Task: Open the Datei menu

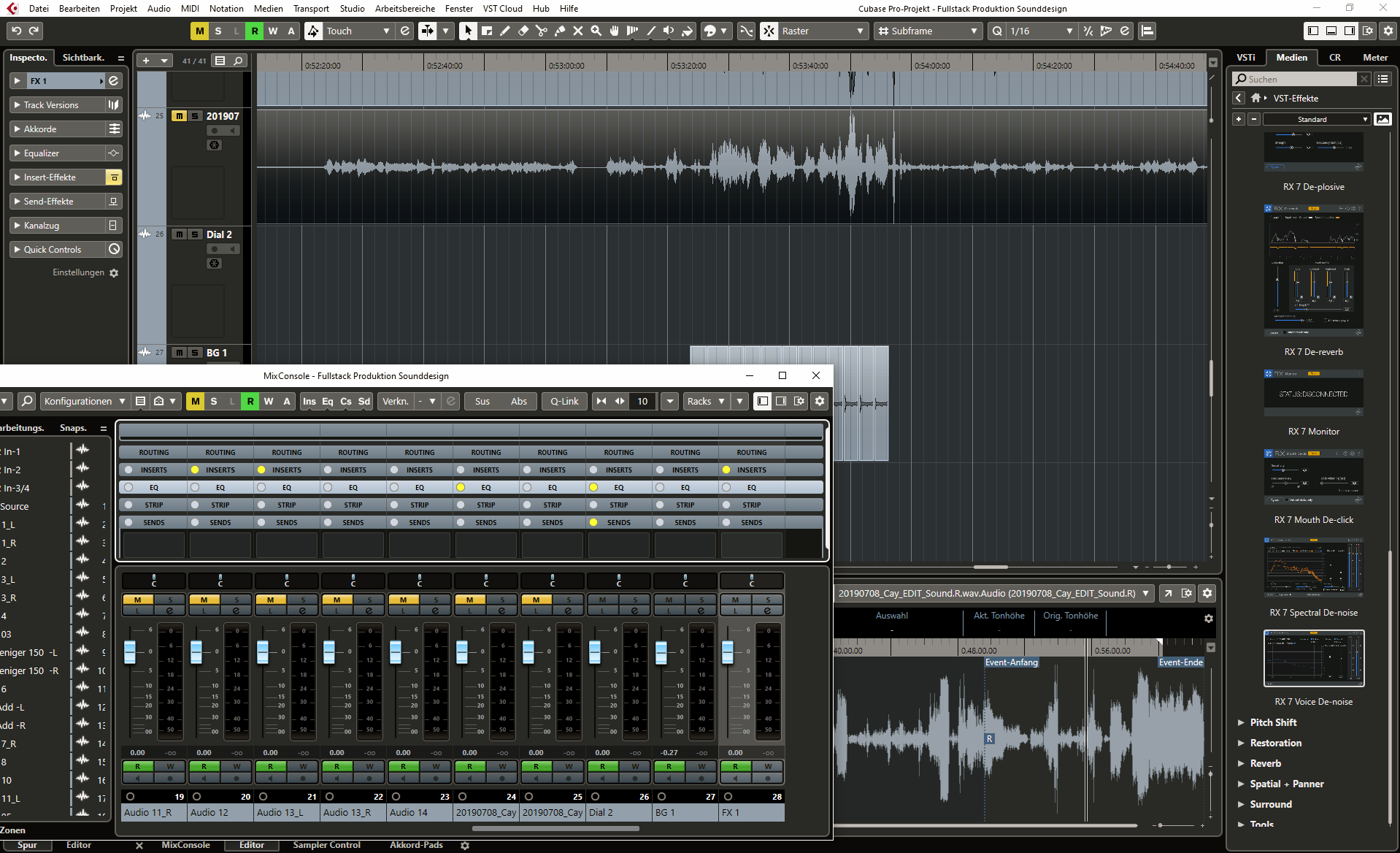Action: point(39,9)
